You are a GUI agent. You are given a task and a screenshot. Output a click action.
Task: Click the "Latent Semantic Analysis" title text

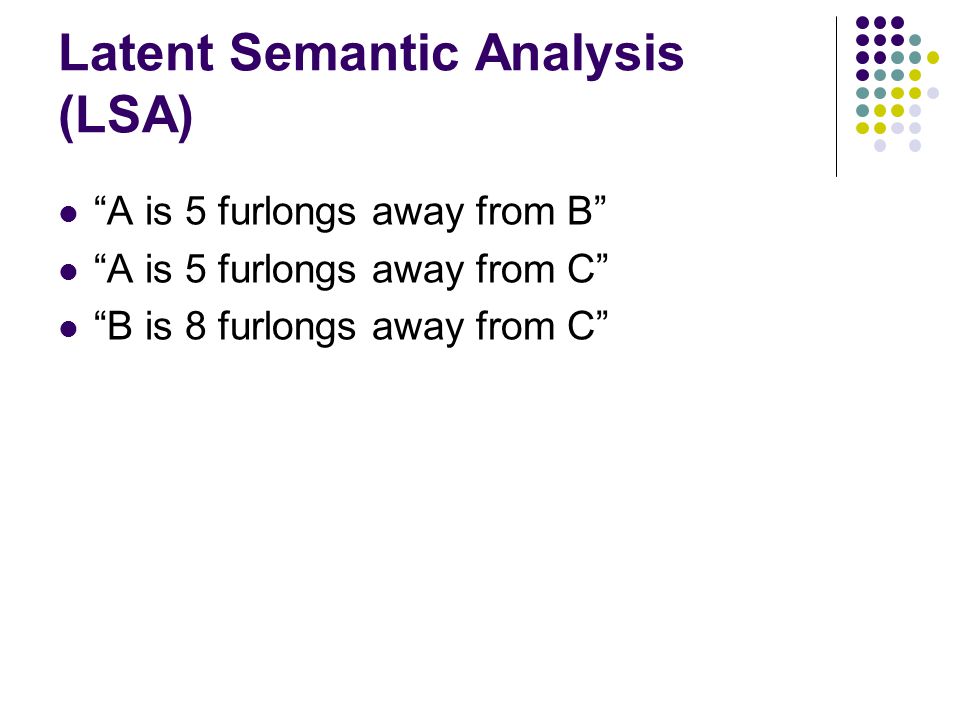click(372, 54)
